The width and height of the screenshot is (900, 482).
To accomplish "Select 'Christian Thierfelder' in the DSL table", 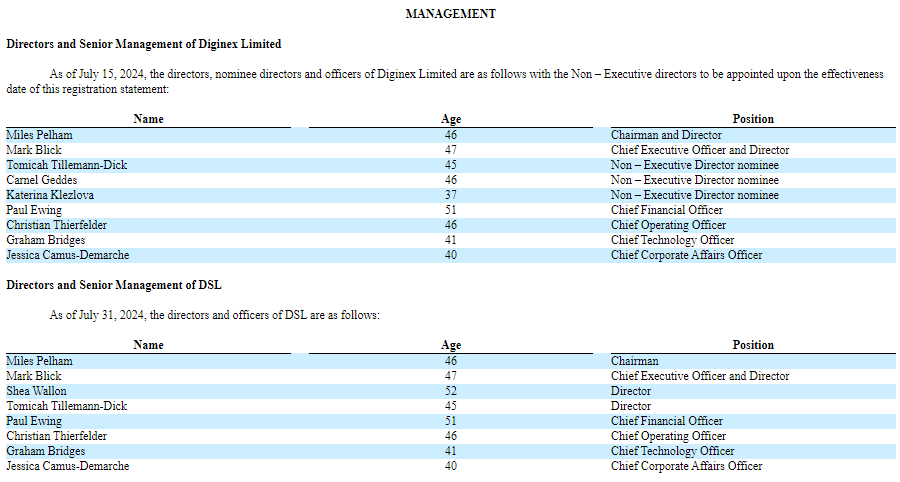I will coord(57,436).
